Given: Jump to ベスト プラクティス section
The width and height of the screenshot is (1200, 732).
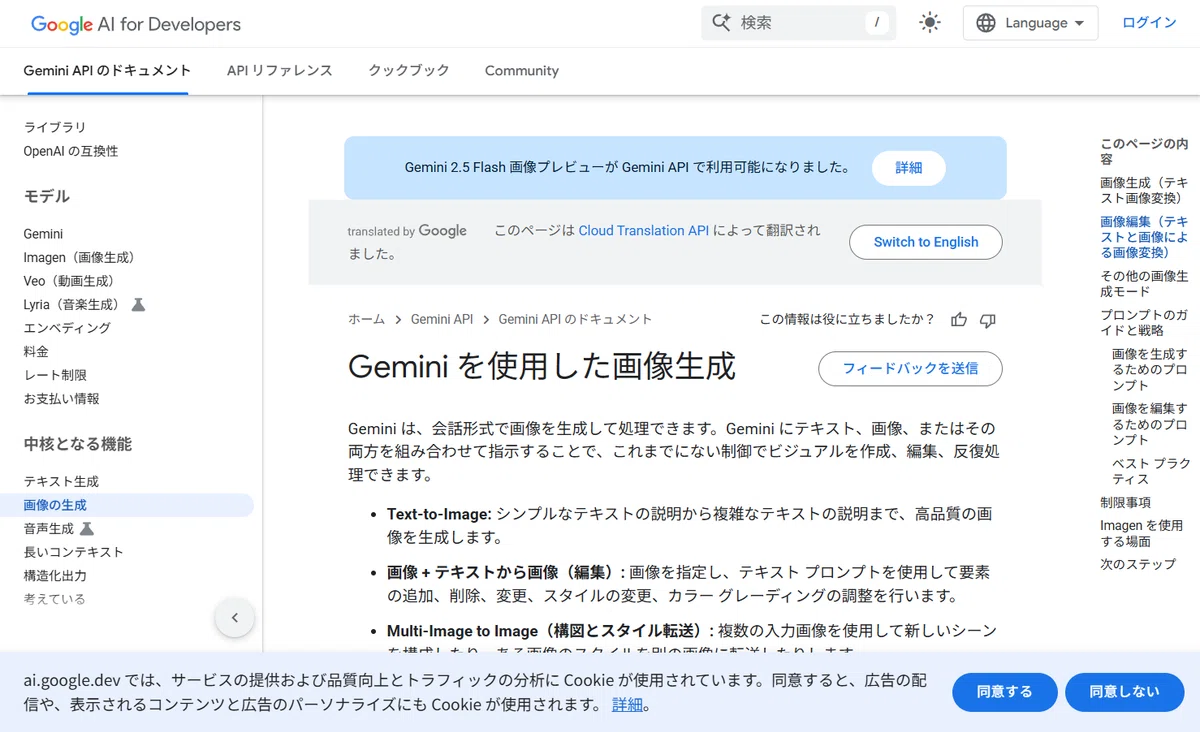Looking at the screenshot, I should point(1151,471).
